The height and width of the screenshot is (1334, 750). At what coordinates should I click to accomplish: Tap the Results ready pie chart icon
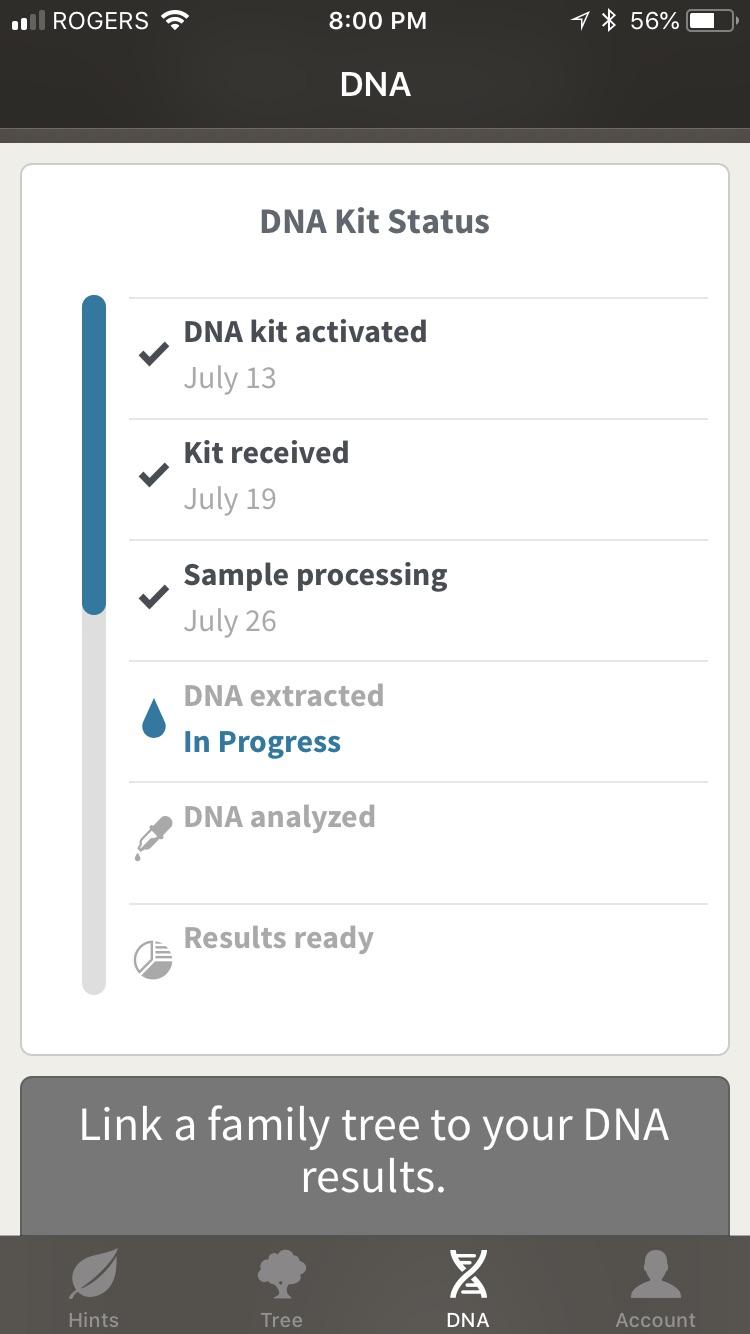click(152, 956)
